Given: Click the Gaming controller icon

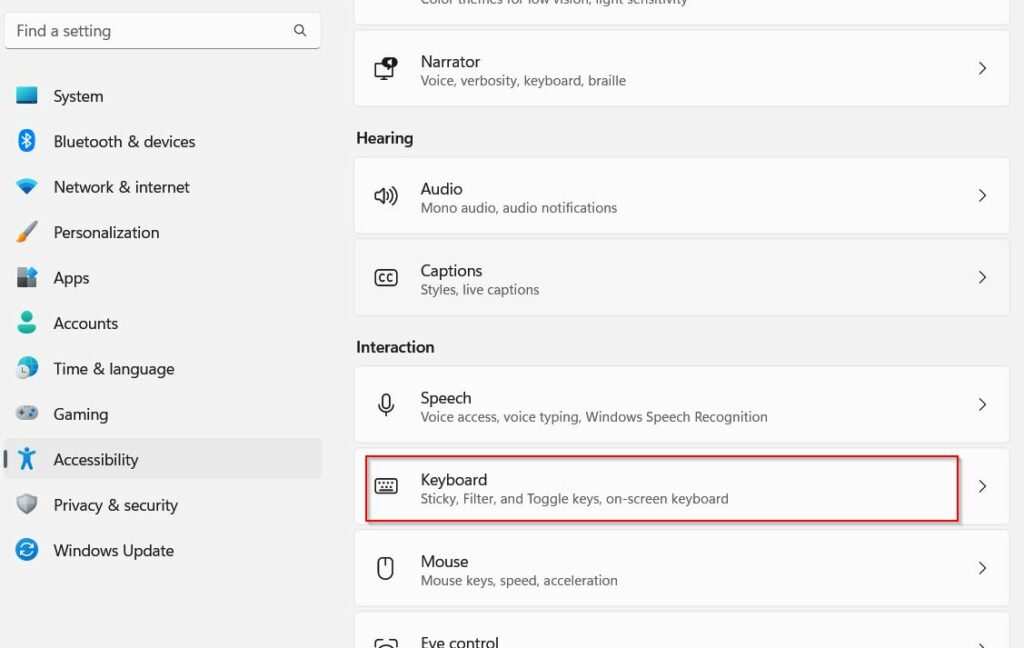Looking at the screenshot, I should 27,414.
